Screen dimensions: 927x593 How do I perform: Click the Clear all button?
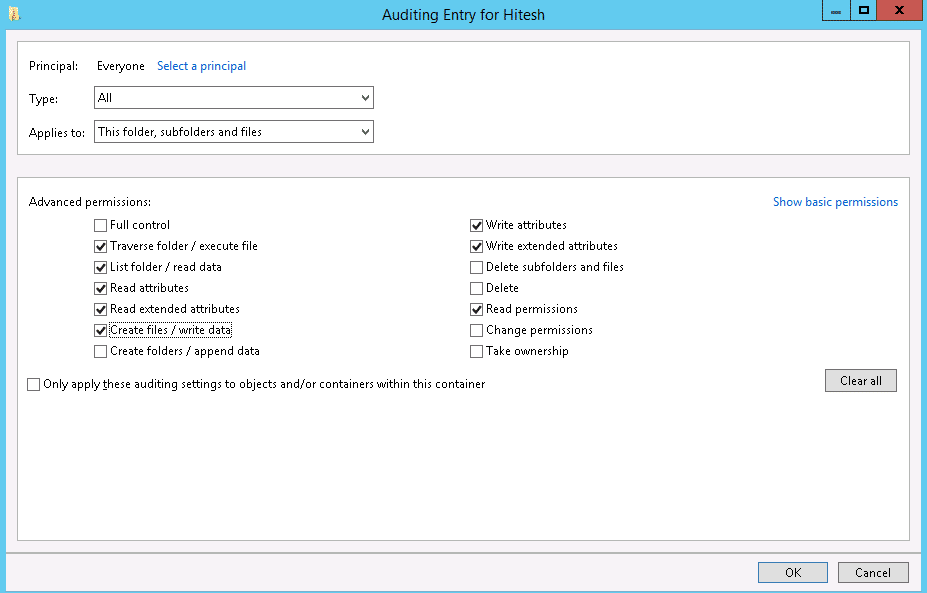(x=861, y=381)
